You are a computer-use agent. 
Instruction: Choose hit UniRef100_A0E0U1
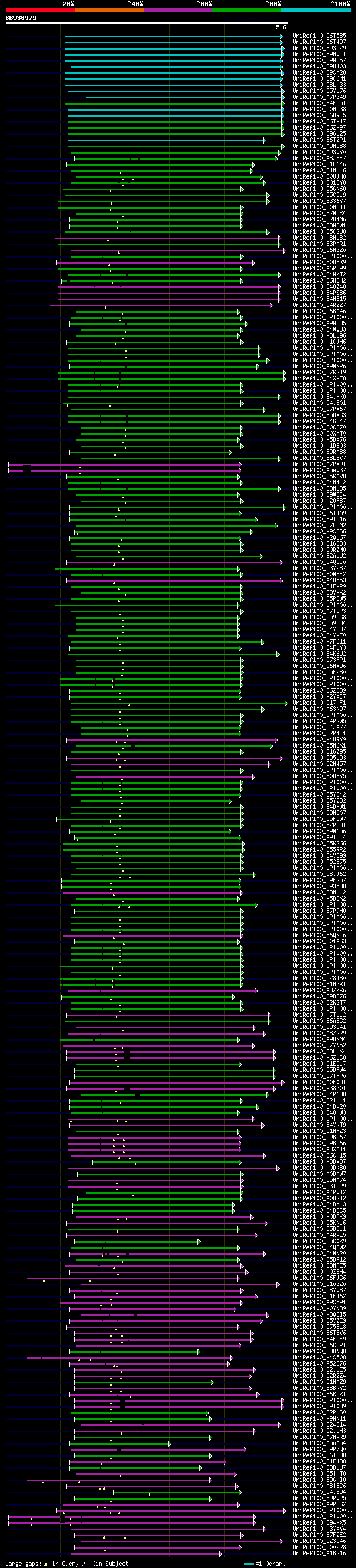[319, 1082]
